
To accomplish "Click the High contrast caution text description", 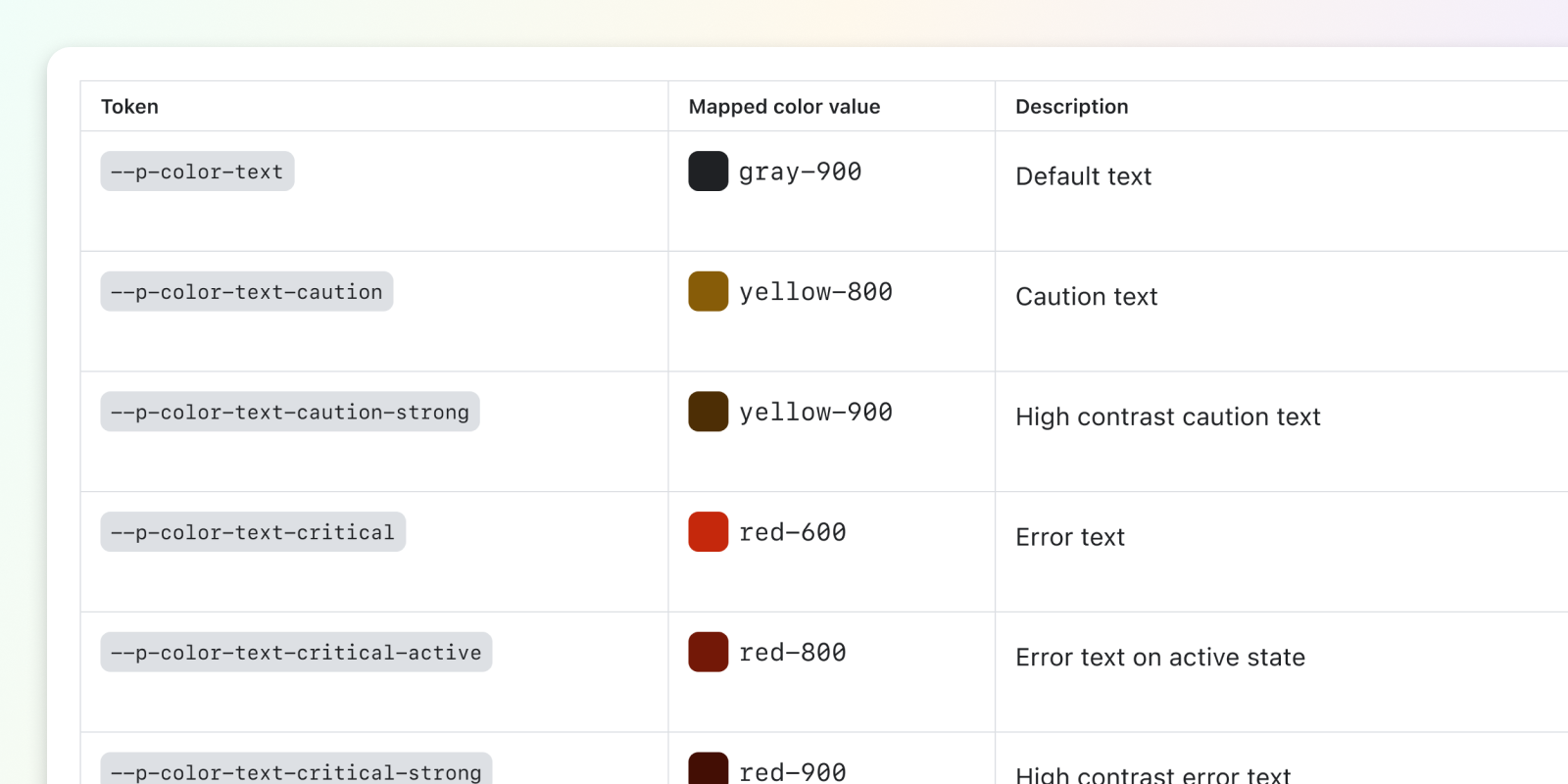I will click(1167, 417).
